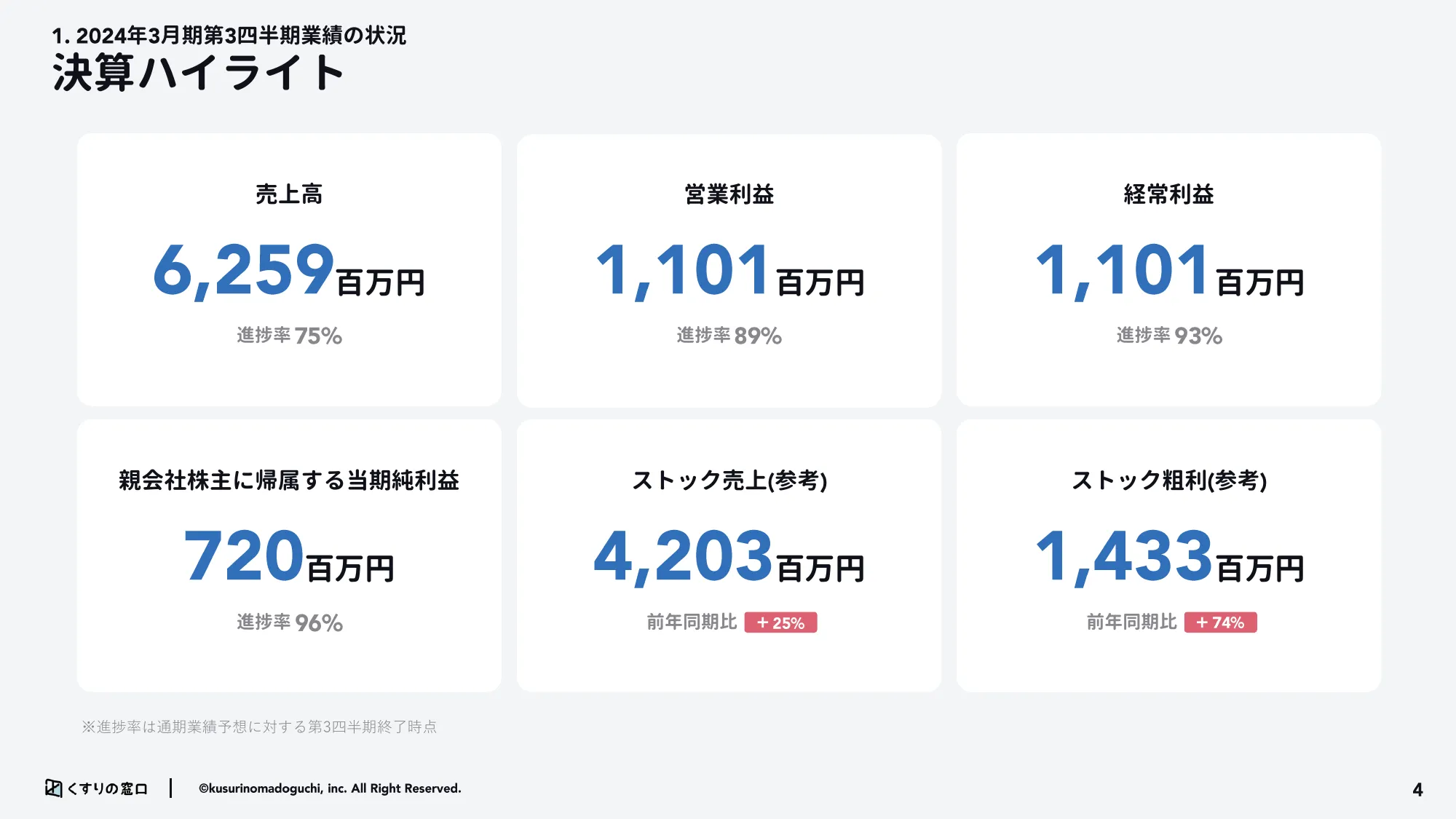Click the ストック売上(参考) label
Viewport: 1456px width, 819px height.
pyautogui.click(x=729, y=480)
